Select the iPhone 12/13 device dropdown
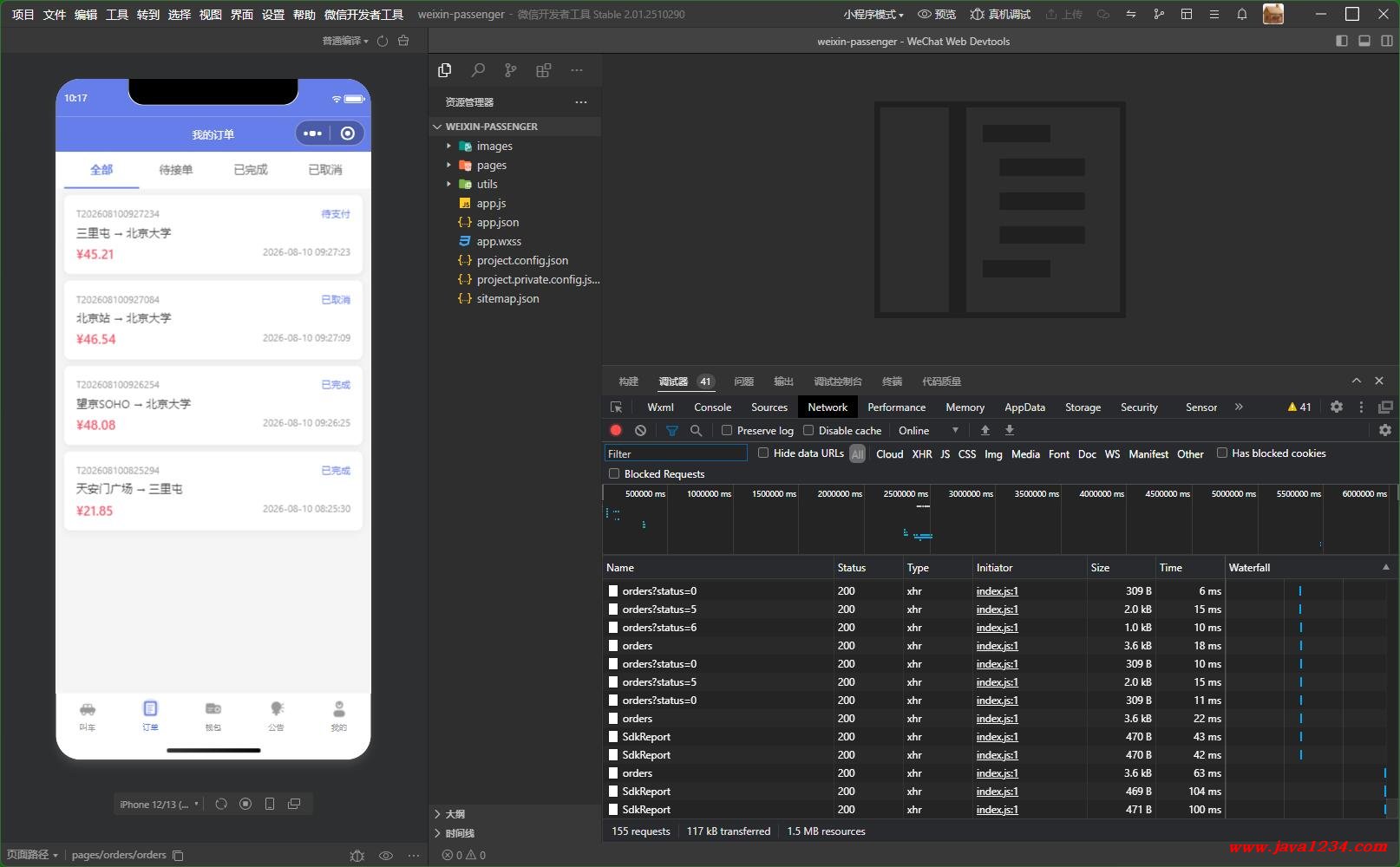Image resolution: width=1400 pixels, height=867 pixels. click(160, 805)
